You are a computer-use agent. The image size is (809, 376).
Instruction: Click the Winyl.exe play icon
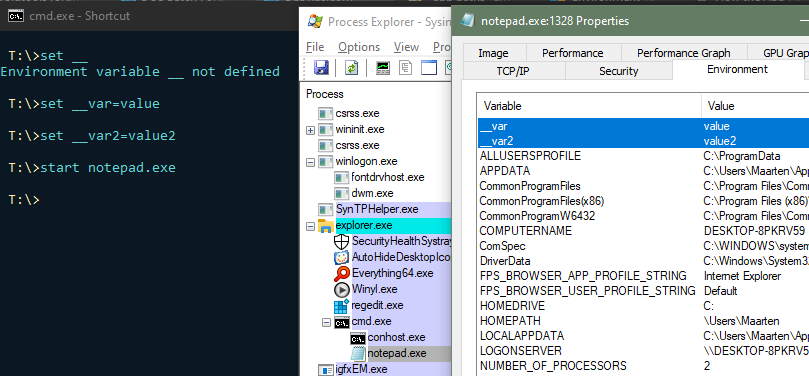(x=342, y=289)
